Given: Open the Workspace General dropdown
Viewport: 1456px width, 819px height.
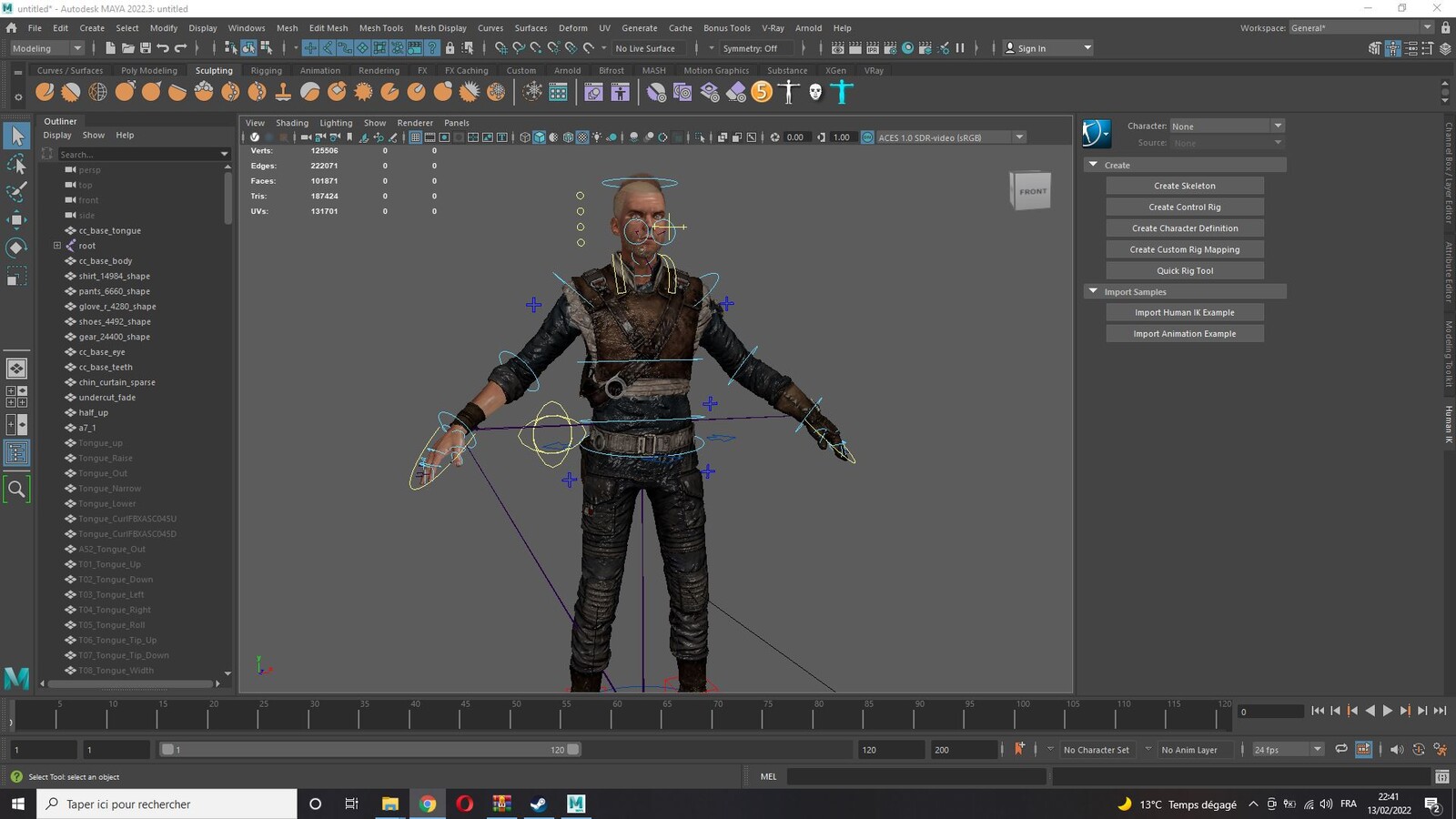Looking at the screenshot, I should click(x=1361, y=28).
